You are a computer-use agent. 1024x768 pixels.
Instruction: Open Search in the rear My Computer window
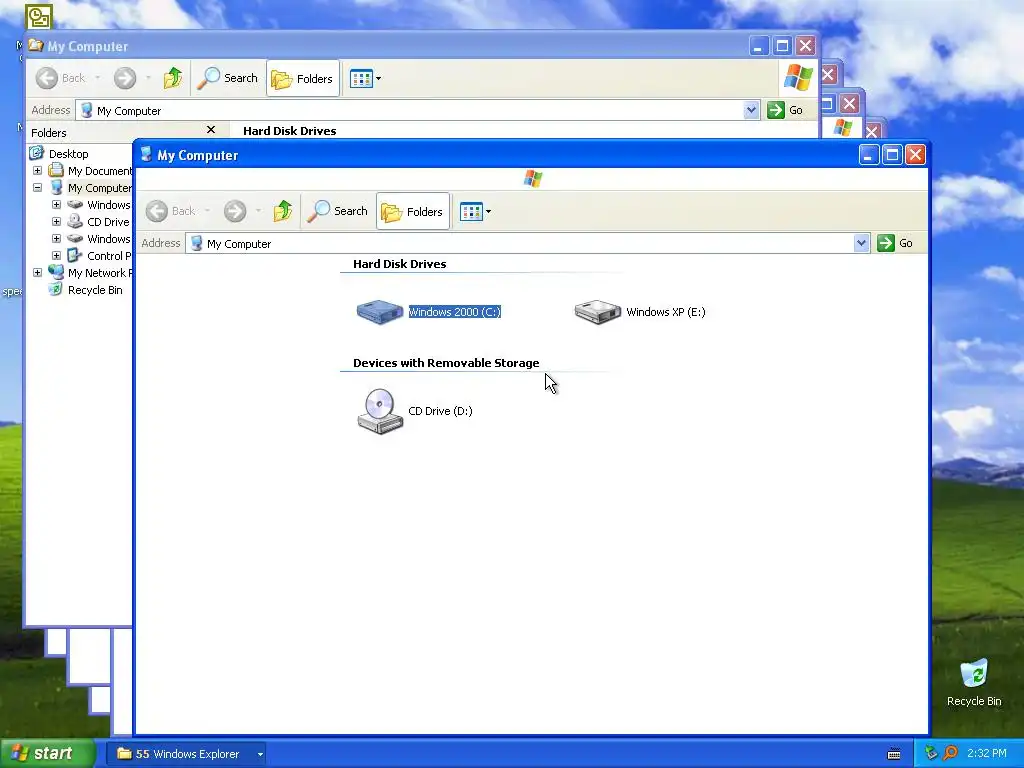227,78
